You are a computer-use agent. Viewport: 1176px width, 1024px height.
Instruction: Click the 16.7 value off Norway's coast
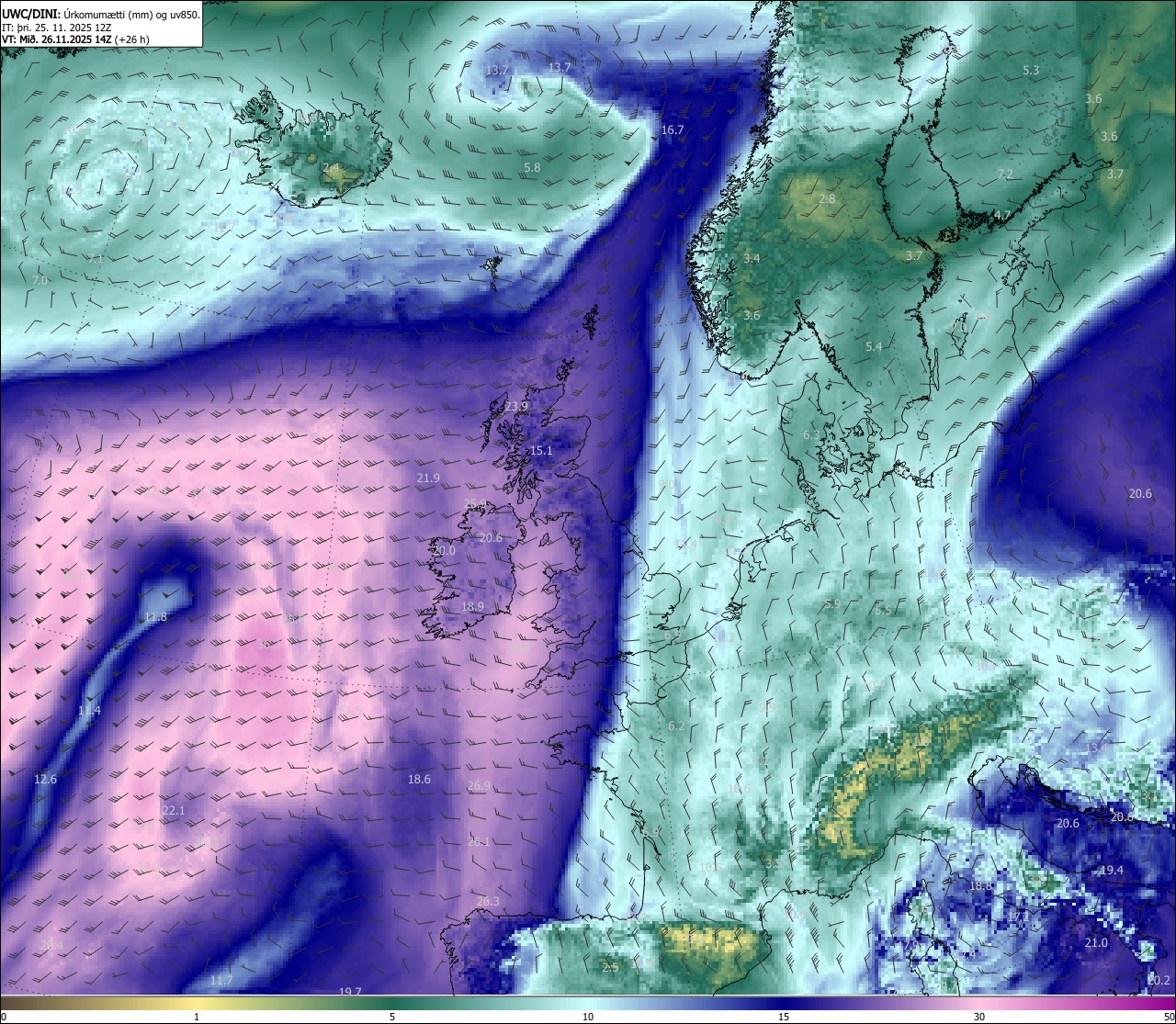[673, 130]
